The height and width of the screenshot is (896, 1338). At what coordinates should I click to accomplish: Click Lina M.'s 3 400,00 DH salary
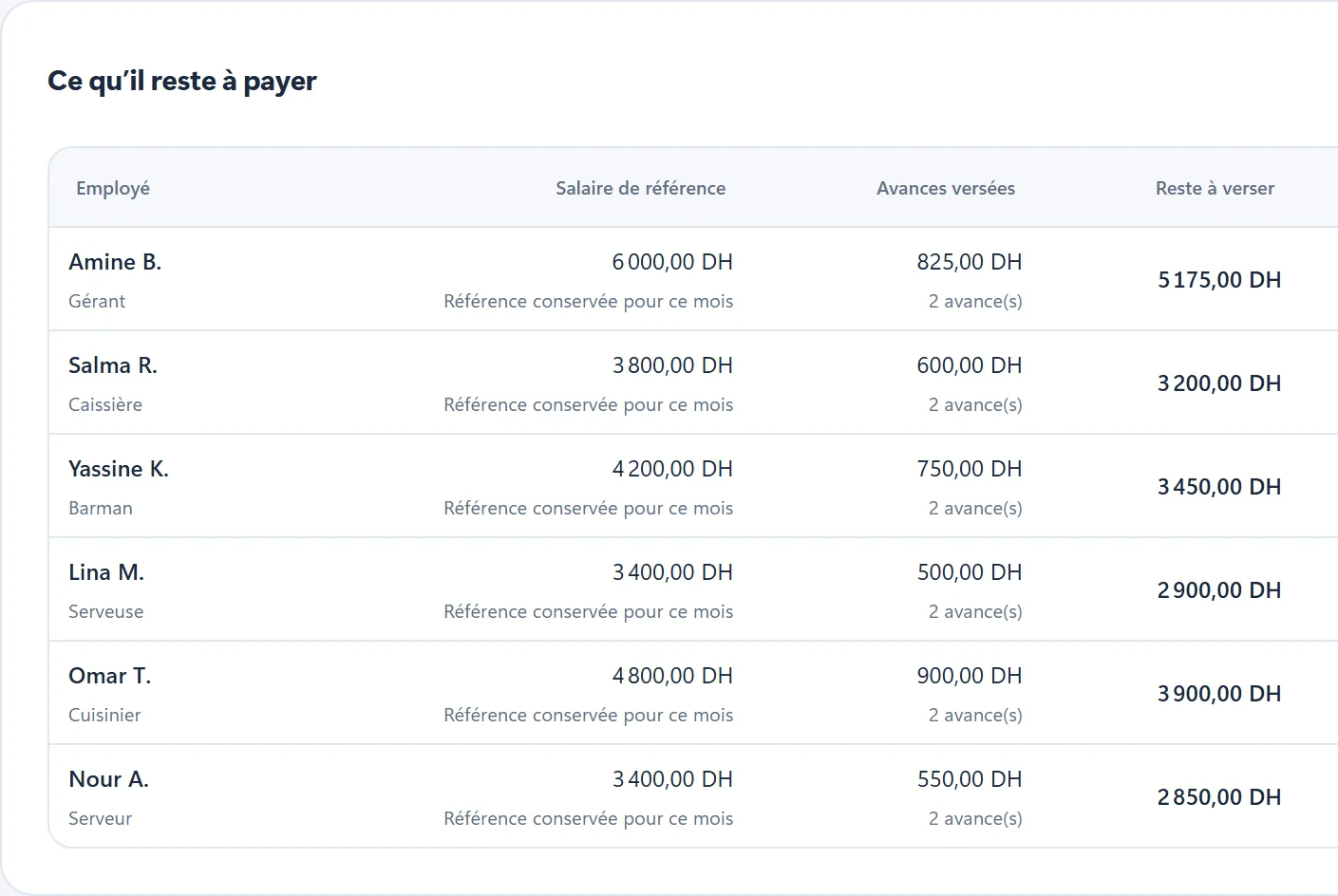click(x=672, y=572)
